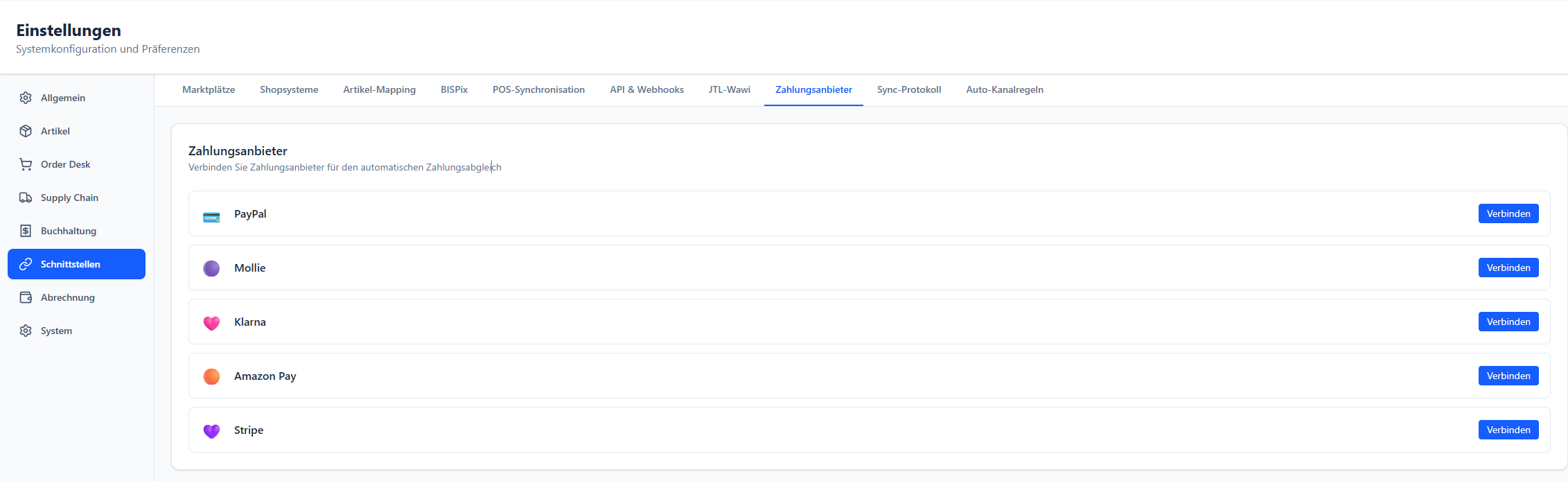Open the Allgemein settings section
Screen dimensions: 1568x481
[76, 98]
